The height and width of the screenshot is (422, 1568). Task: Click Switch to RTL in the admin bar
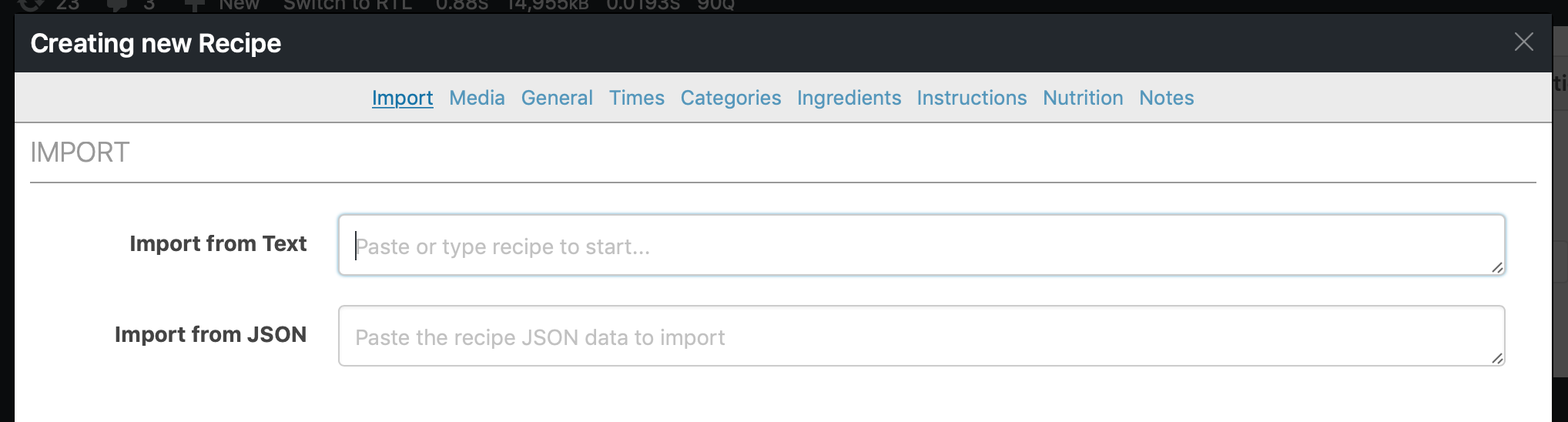tap(347, 5)
